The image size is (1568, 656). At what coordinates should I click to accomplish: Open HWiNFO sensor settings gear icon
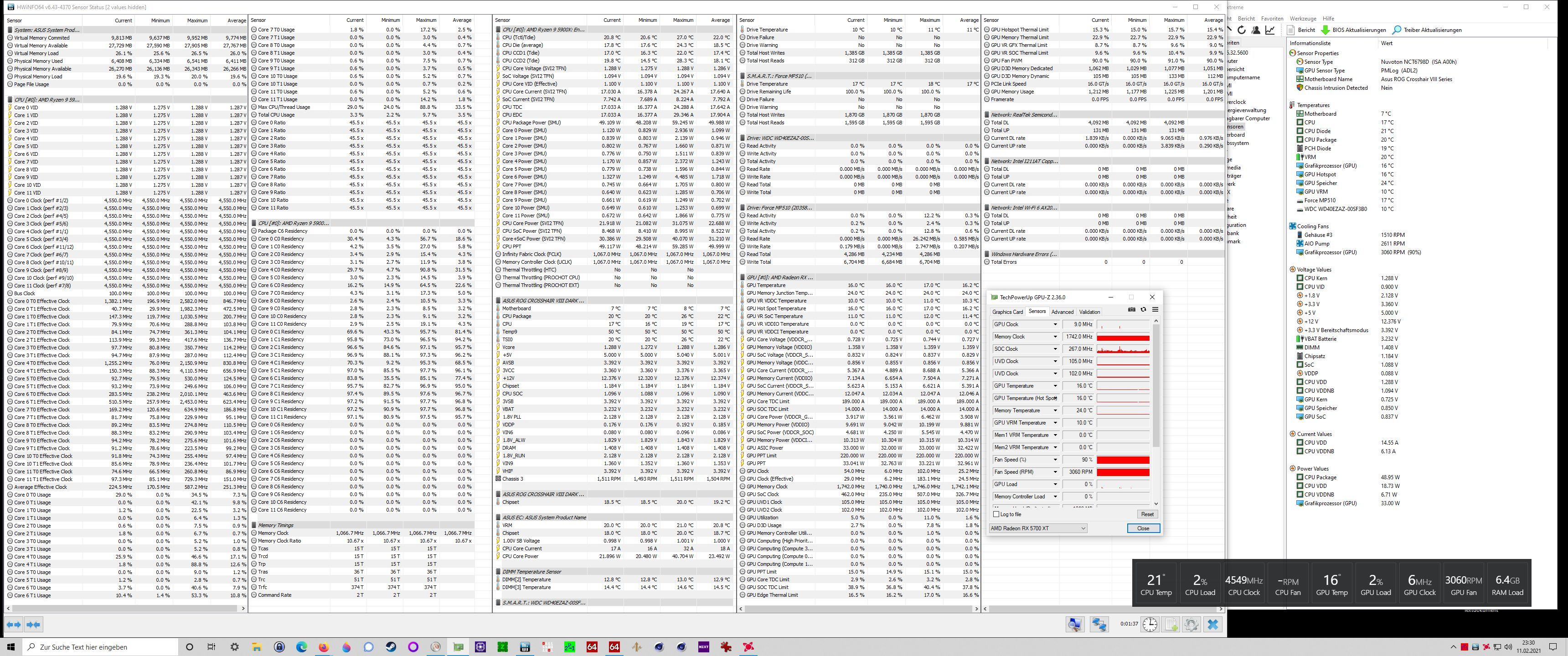point(1191,625)
